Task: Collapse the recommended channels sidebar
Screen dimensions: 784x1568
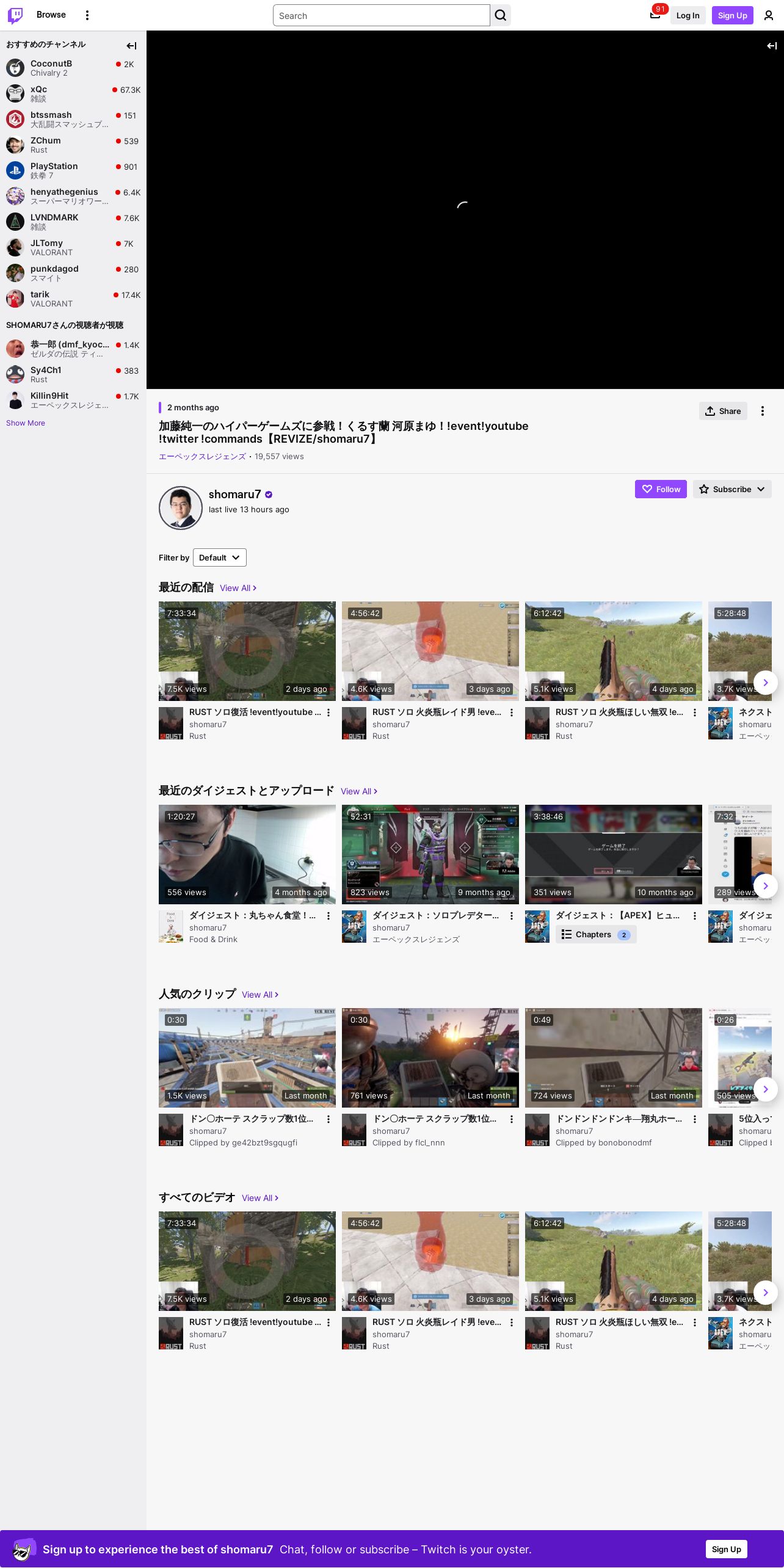Action: coord(131,46)
